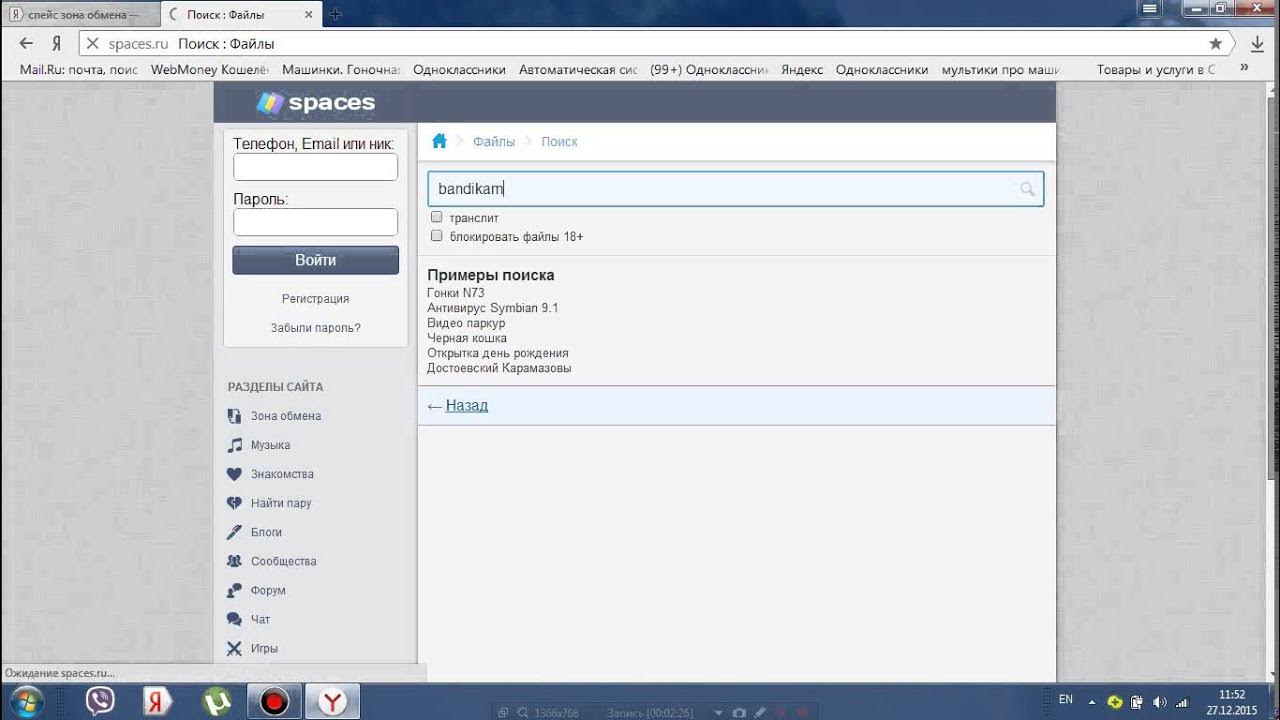
Task: Click the Форум icon
Action: click(x=234, y=590)
